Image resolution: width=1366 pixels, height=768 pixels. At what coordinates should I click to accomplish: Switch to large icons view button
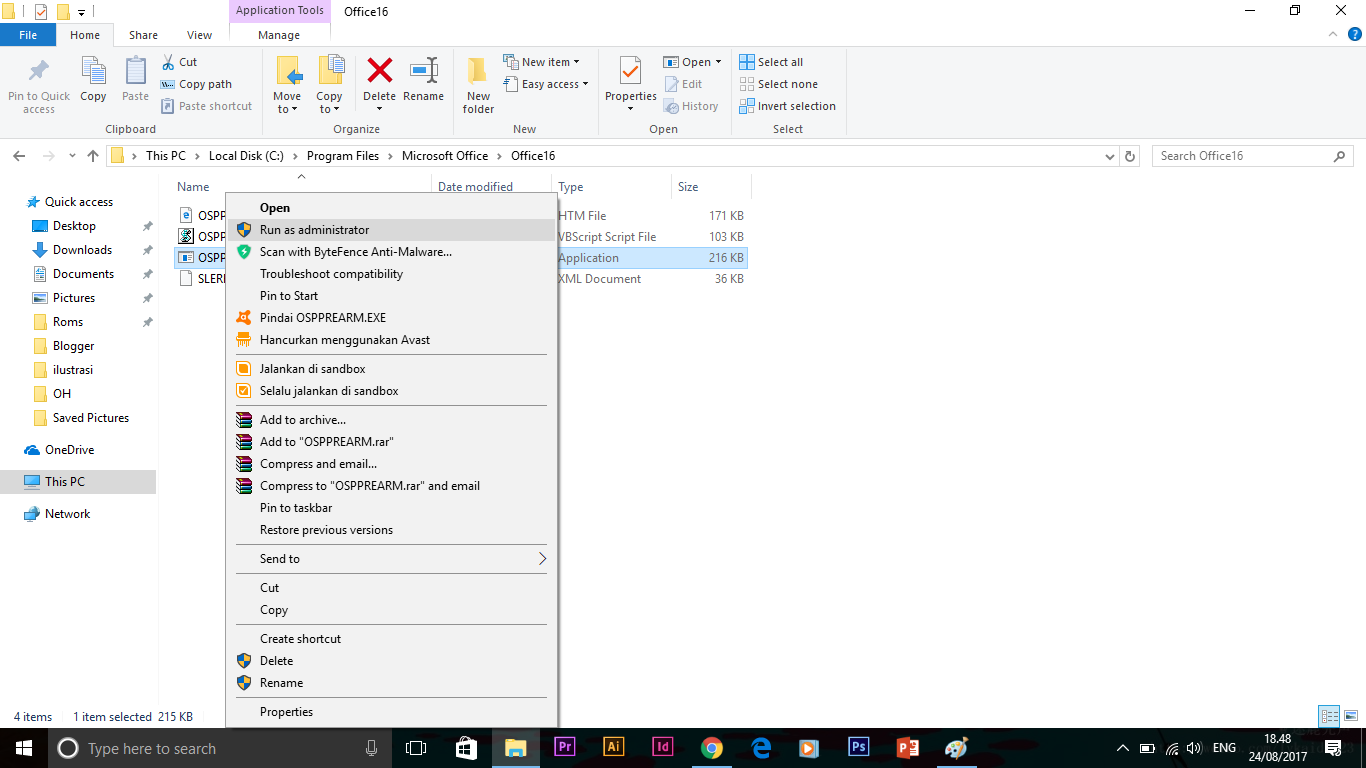click(1350, 716)
